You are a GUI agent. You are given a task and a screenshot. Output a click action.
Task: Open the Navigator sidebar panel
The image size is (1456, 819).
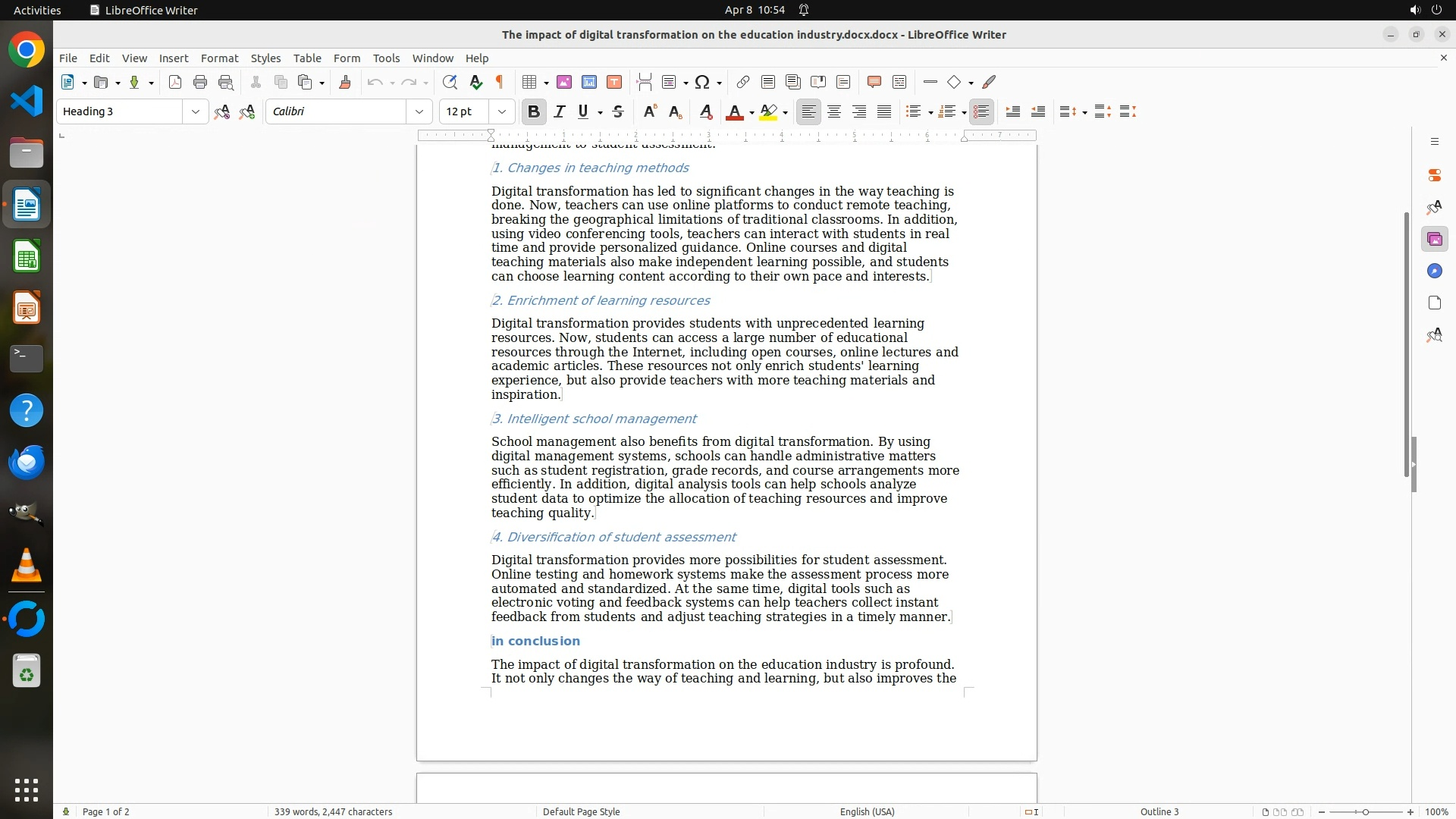[x=1434, y=271]
